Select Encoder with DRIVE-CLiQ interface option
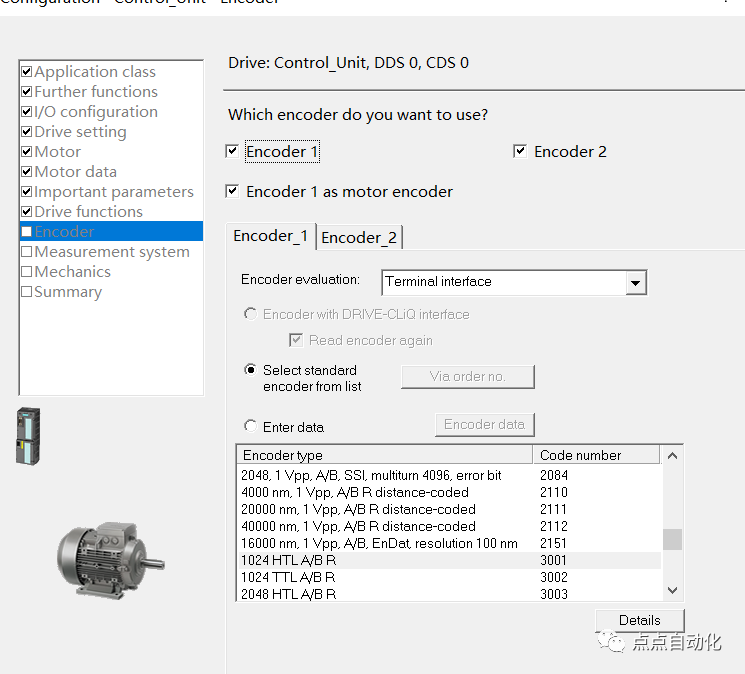Viewport: 745px width, 674px height. click(x=250, y=314)
